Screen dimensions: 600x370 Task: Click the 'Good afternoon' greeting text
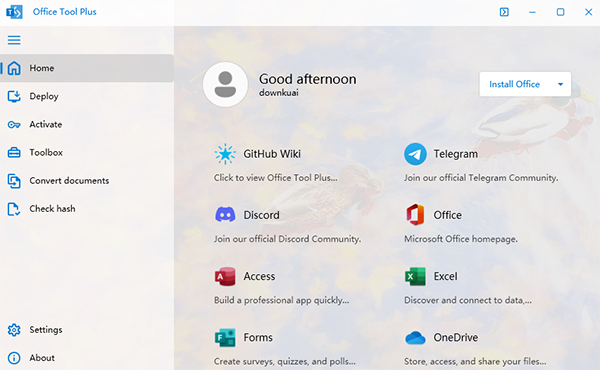308,79
